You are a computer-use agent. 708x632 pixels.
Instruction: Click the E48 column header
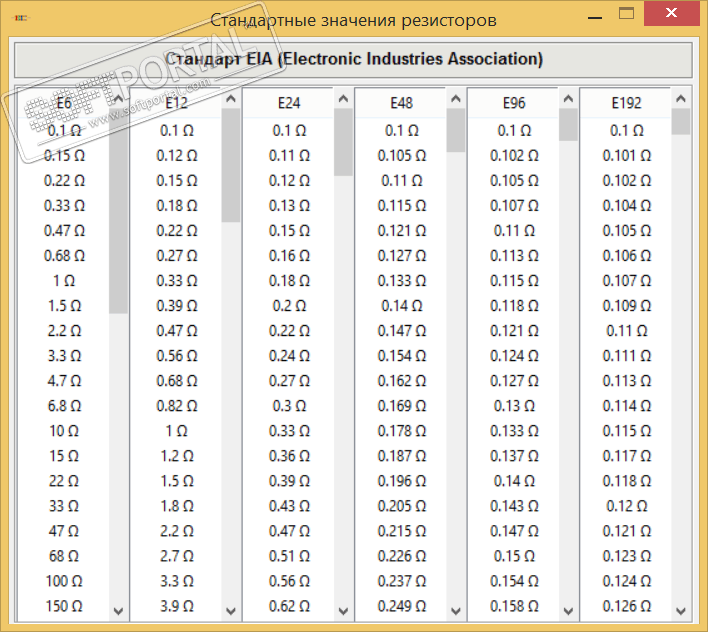pos(401,103)
